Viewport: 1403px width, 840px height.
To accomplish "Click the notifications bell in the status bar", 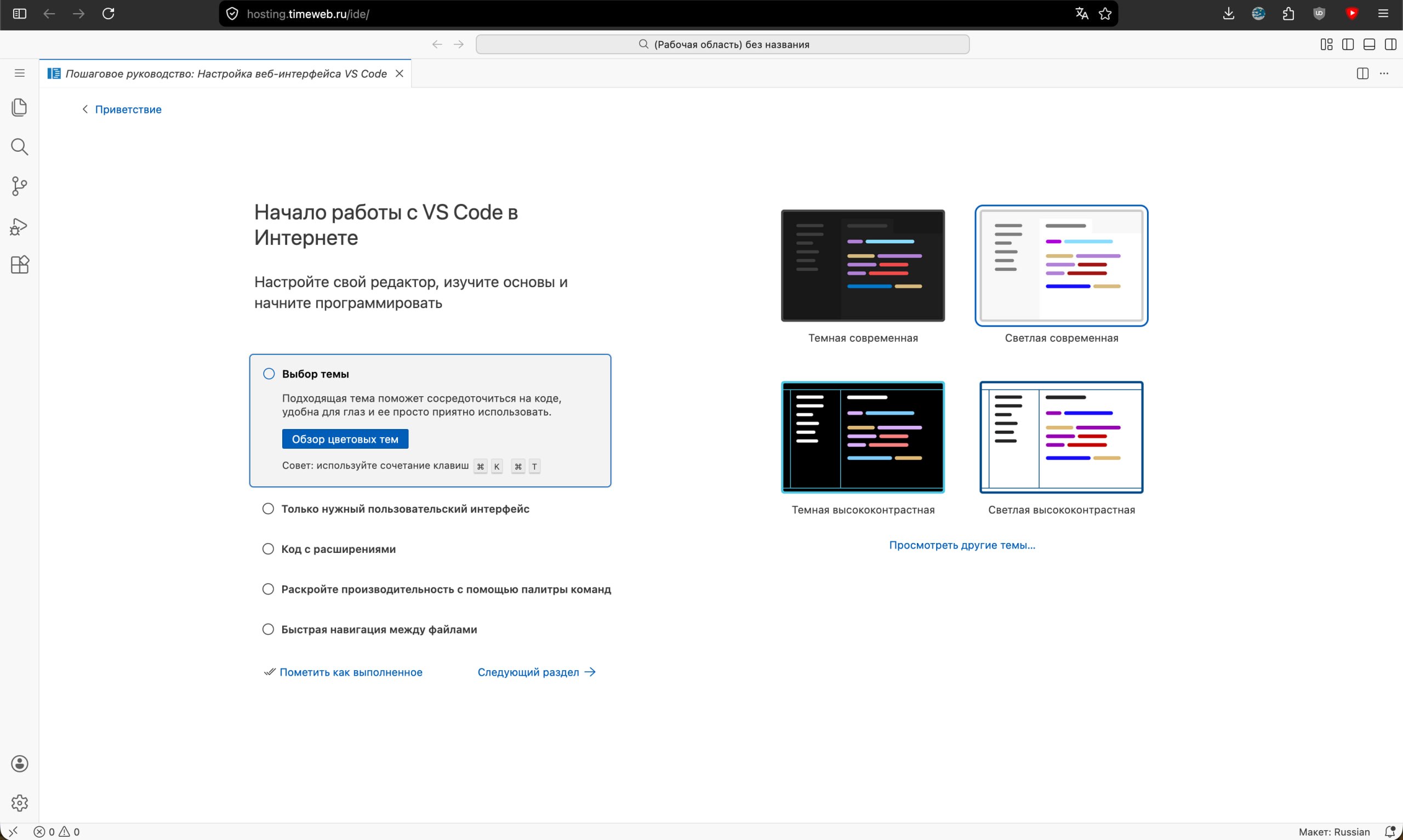I will pos(1389,831).
